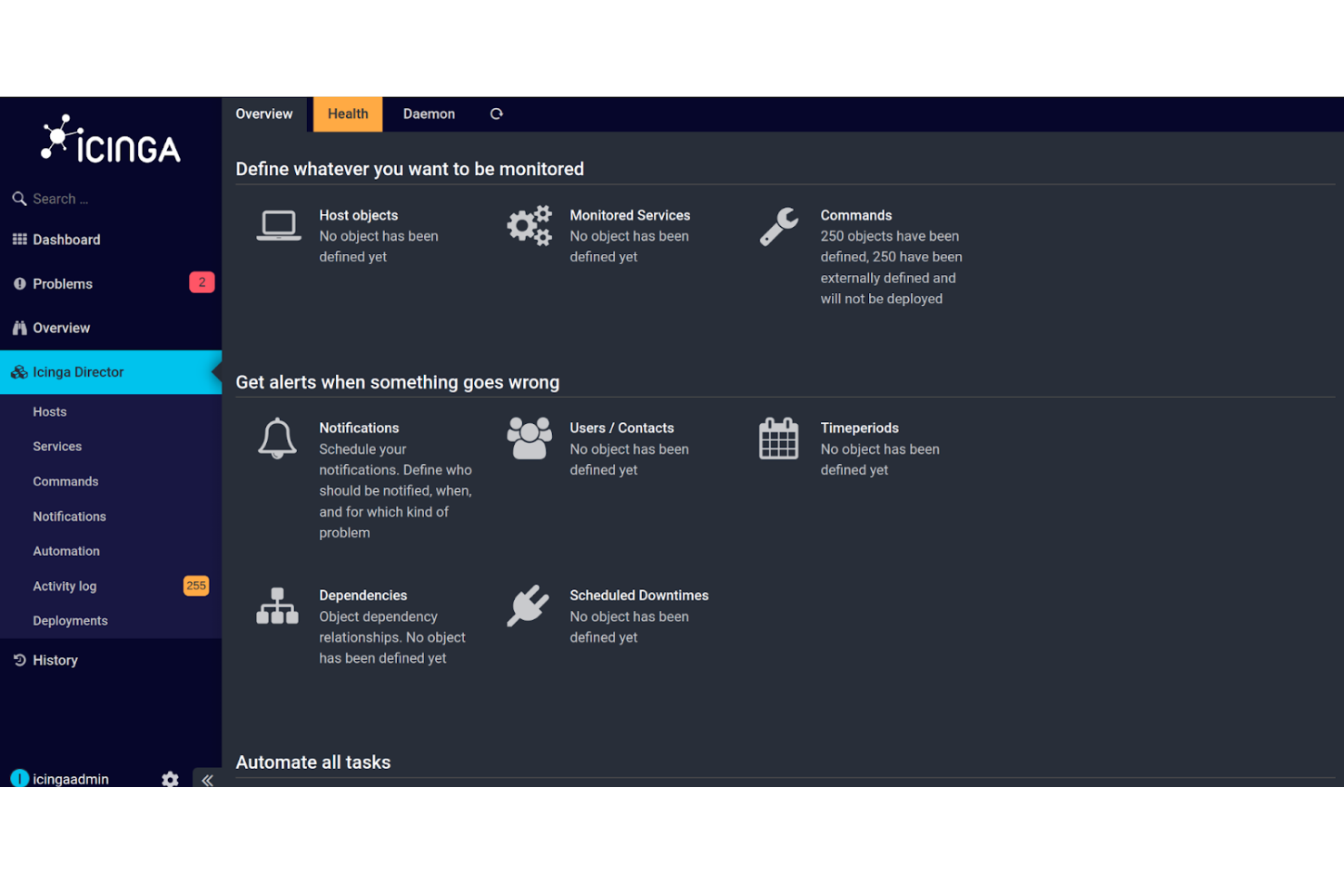Click the refresh icon in the tab bar
This screenshot has width=1344, height=896.
[x=496, y=113]
